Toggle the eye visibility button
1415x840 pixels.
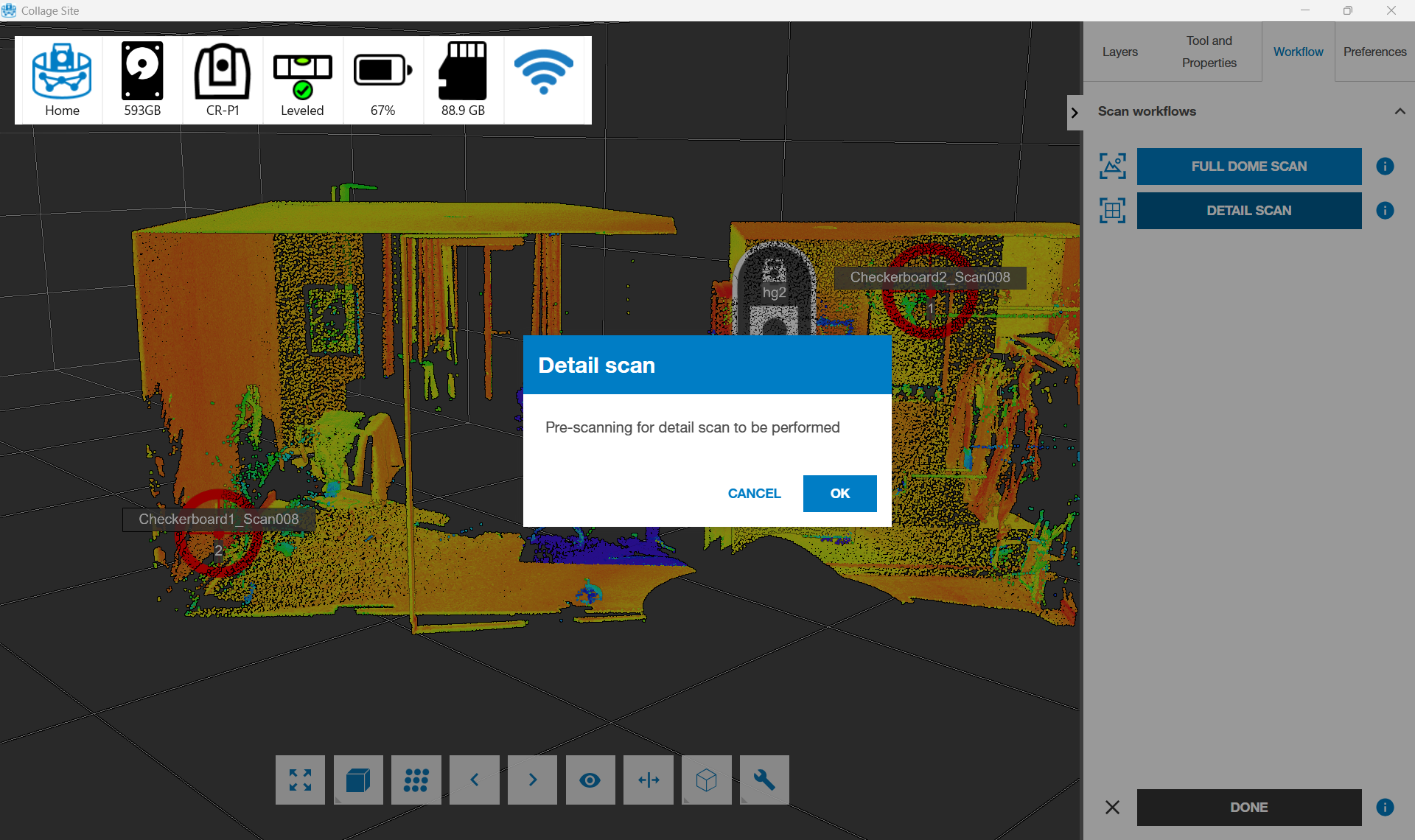(590, 780)
